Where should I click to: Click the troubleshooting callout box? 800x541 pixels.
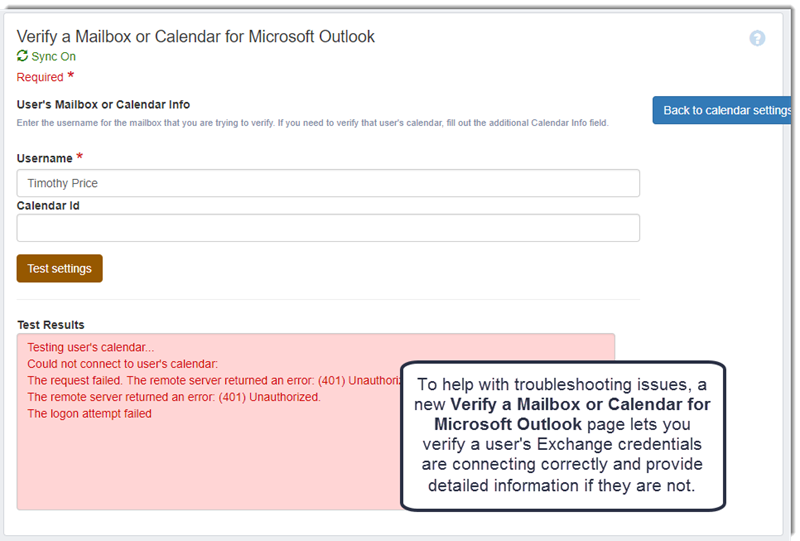click(564, 437)
